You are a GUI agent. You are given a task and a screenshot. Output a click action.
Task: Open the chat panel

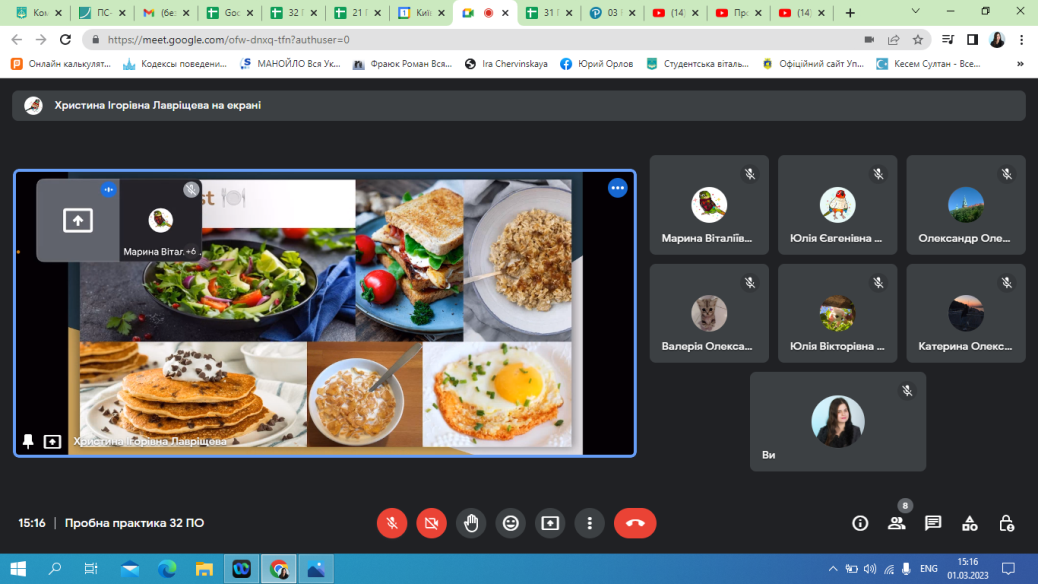pyautogui.click(x=933, y=523)
